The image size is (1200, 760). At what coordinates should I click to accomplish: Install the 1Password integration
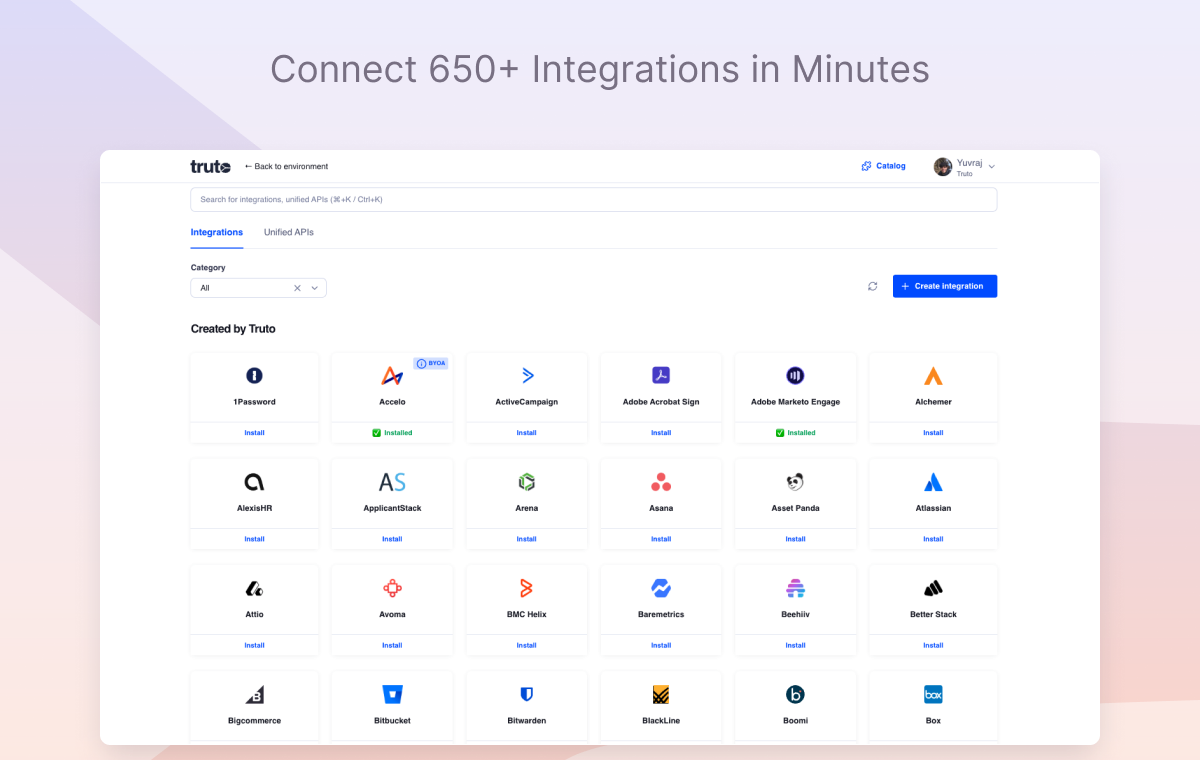tap(254, 433)
